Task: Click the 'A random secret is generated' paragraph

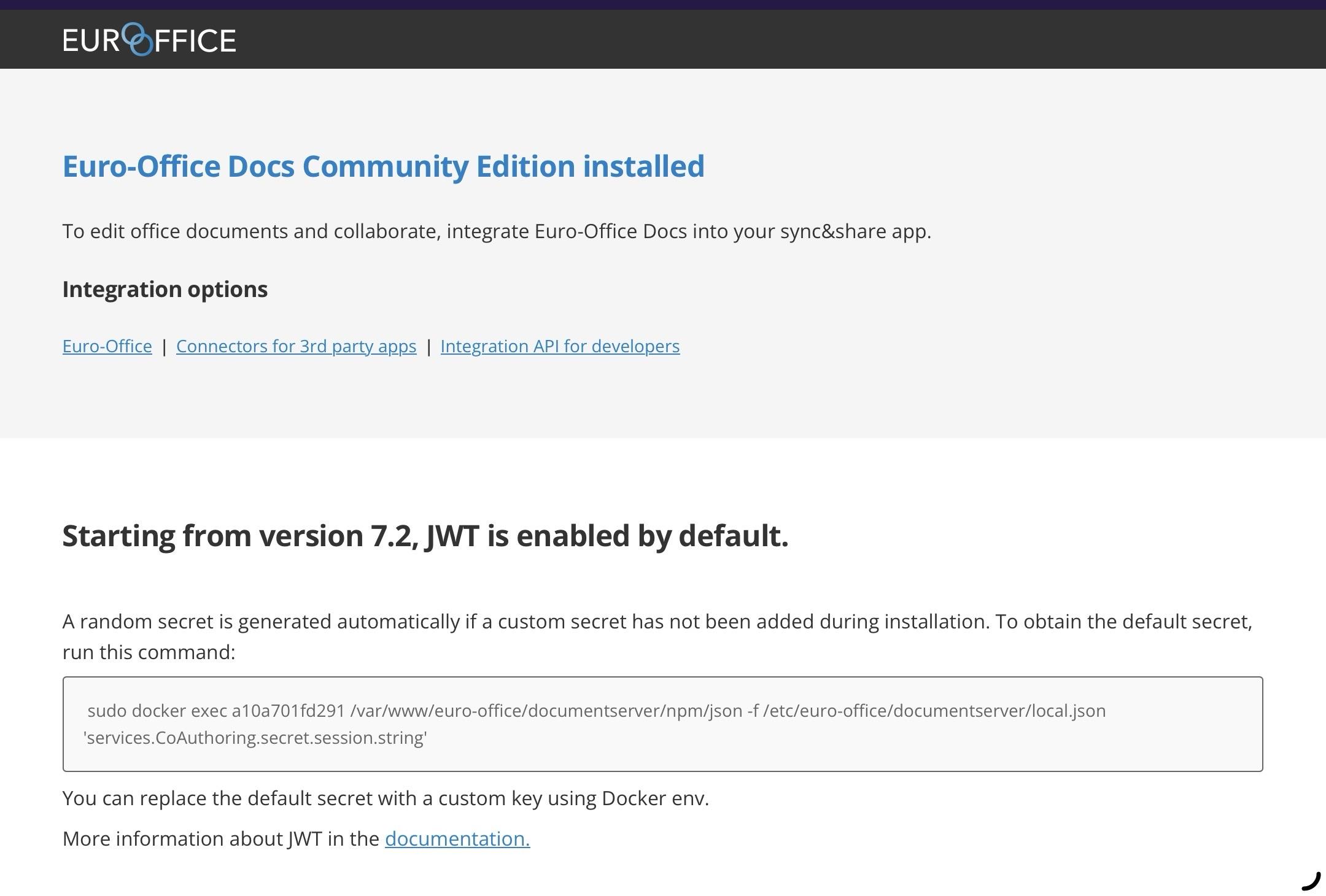Action: point(657,636)
